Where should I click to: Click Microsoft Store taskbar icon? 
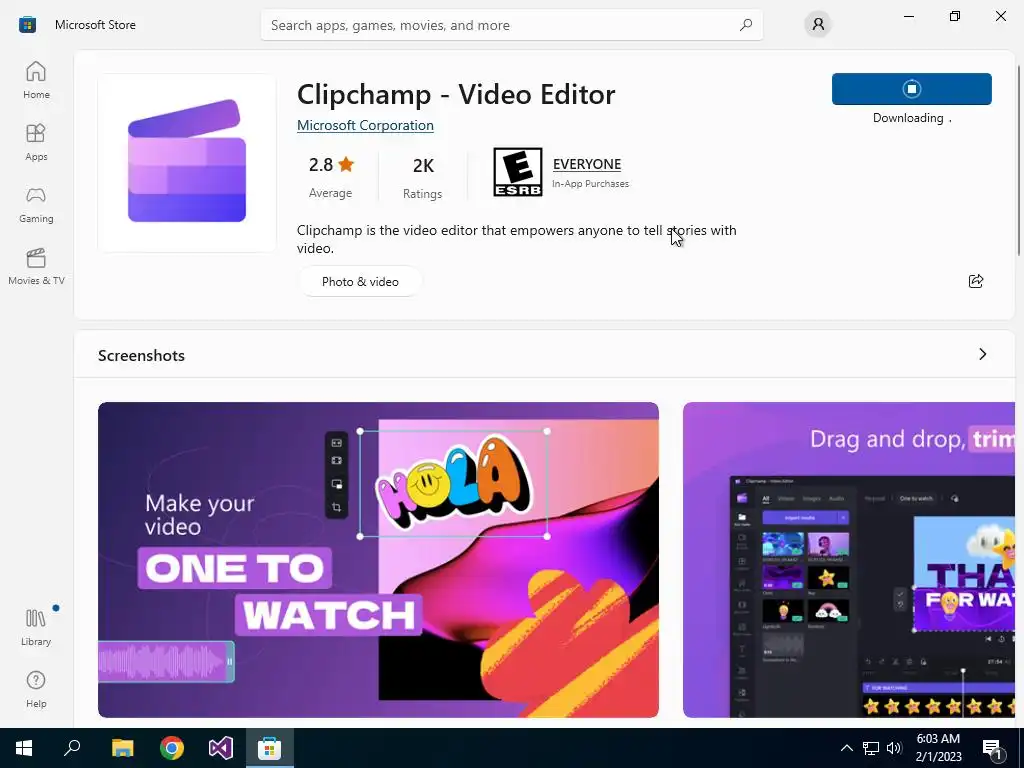(269, 748)
